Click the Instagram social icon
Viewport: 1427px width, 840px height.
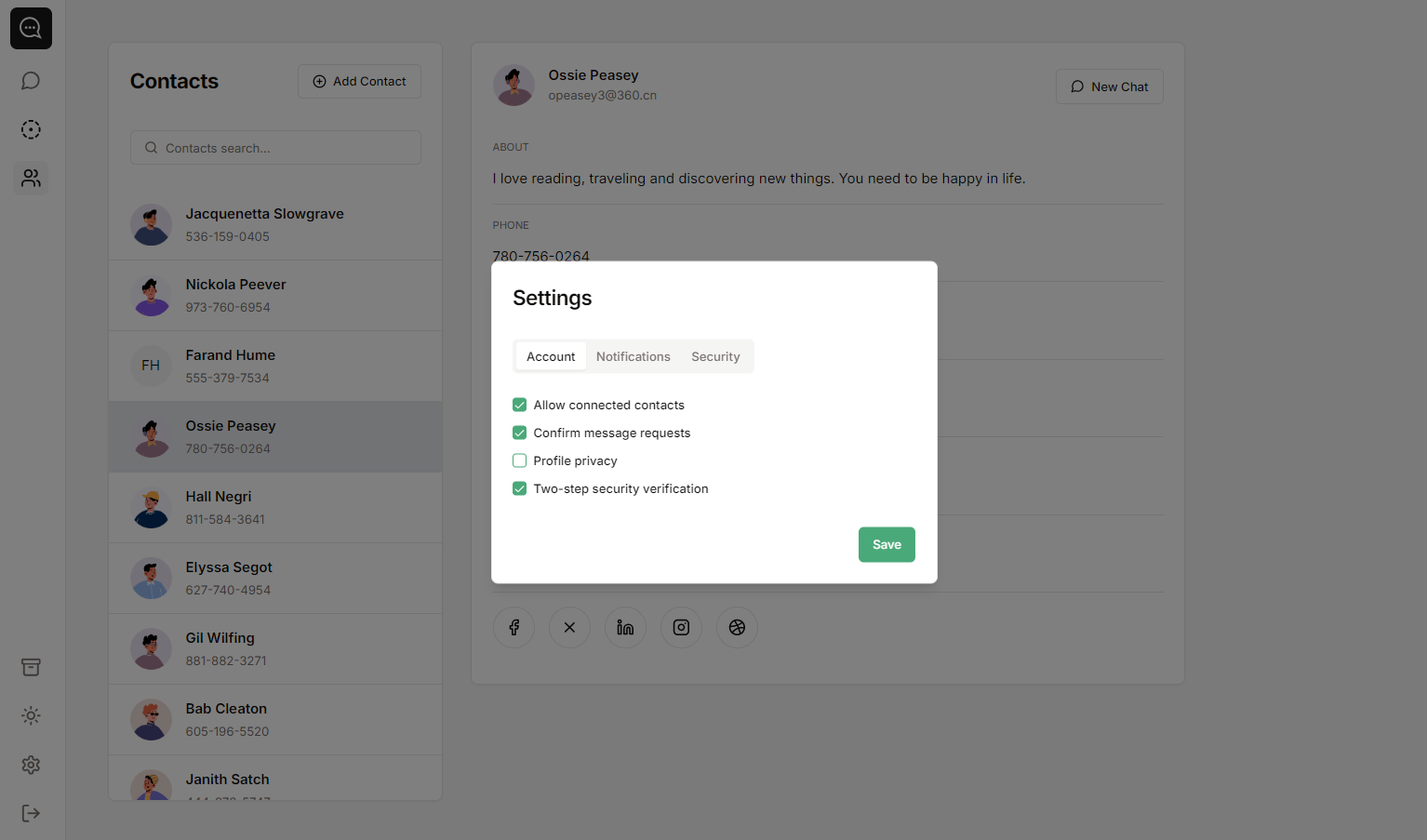[x=681, y=627]
